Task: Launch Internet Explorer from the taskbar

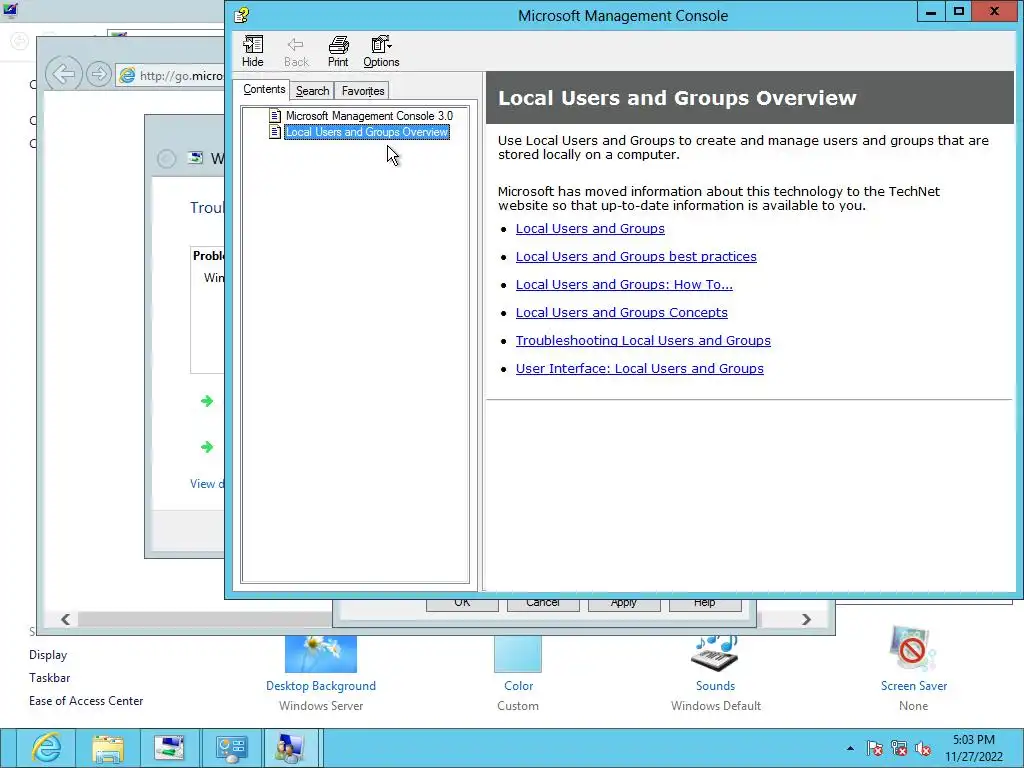Action: coord(46,748)
